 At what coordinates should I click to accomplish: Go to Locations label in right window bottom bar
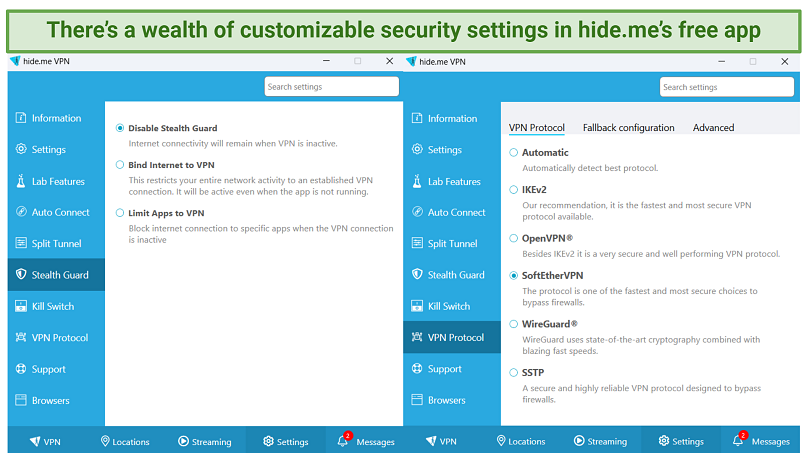527,441
